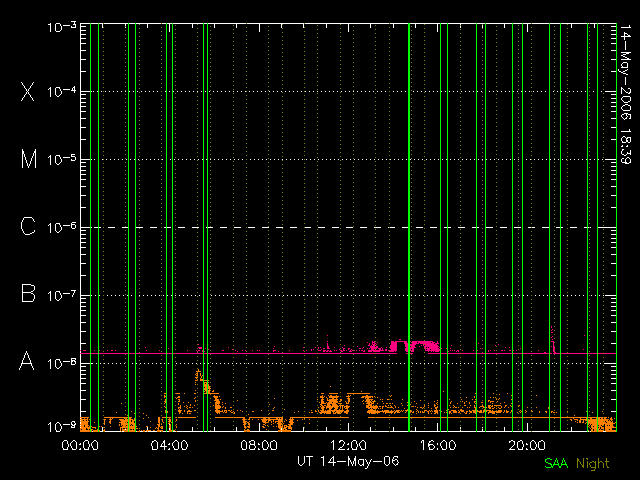
Task: Click the 08:00 time axis label
Action: click(259, 445)
